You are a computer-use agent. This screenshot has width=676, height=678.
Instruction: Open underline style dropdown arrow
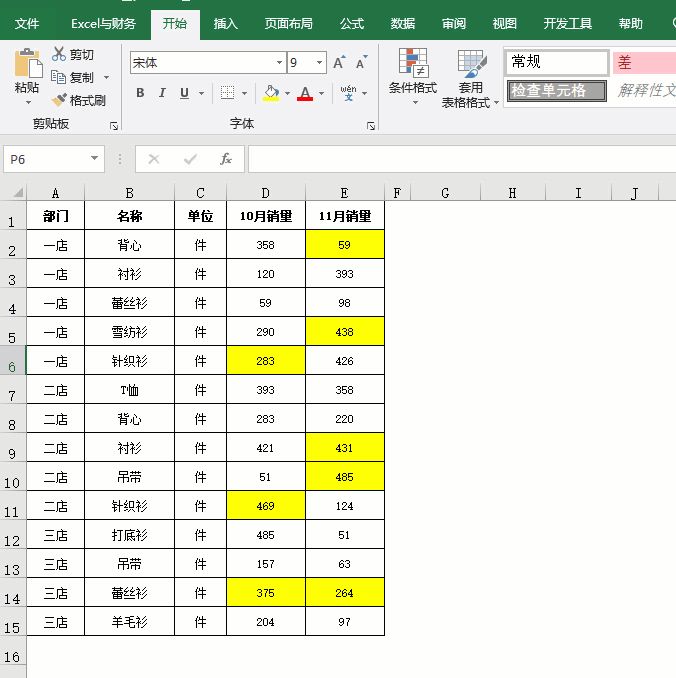(x=201, y=93)
